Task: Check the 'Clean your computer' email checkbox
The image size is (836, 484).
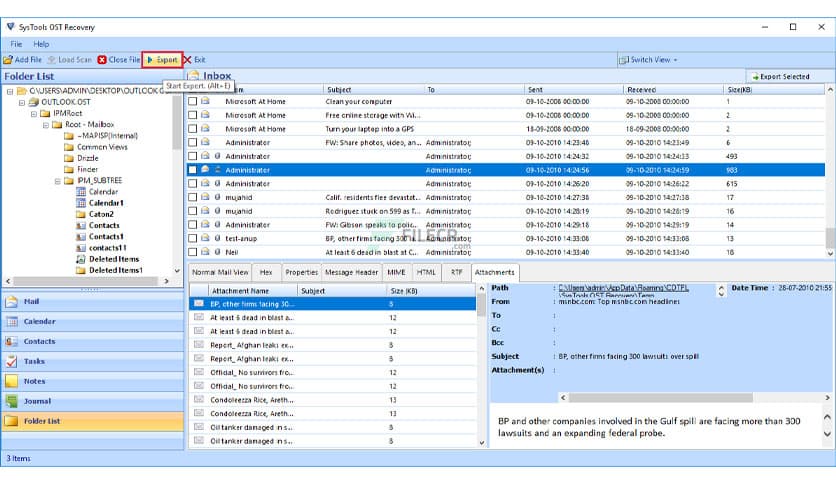Action: [192, 101]
